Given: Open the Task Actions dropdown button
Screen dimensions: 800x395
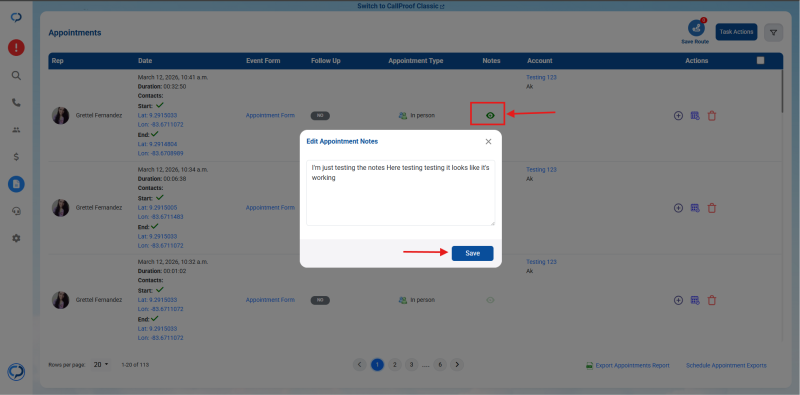Looking at the screenshot, I should pos(736,32).
